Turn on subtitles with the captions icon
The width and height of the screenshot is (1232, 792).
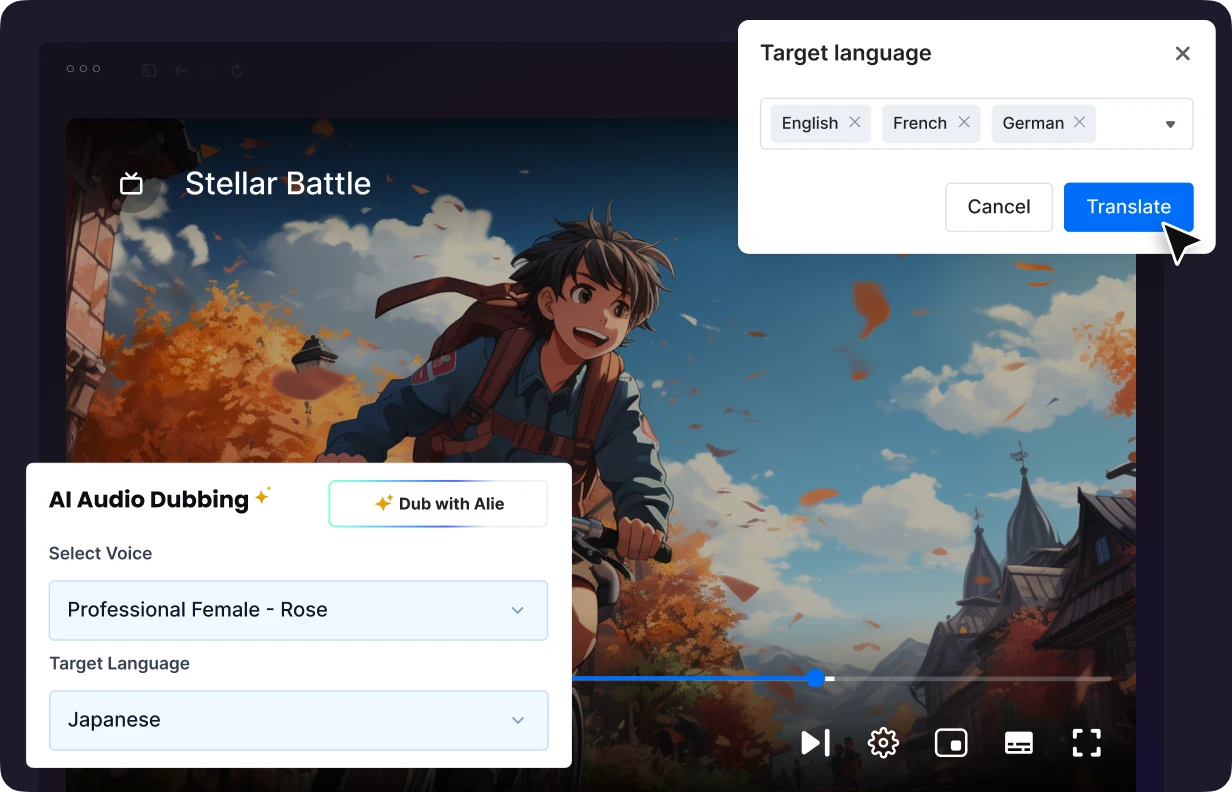(x=1019, y=743)
